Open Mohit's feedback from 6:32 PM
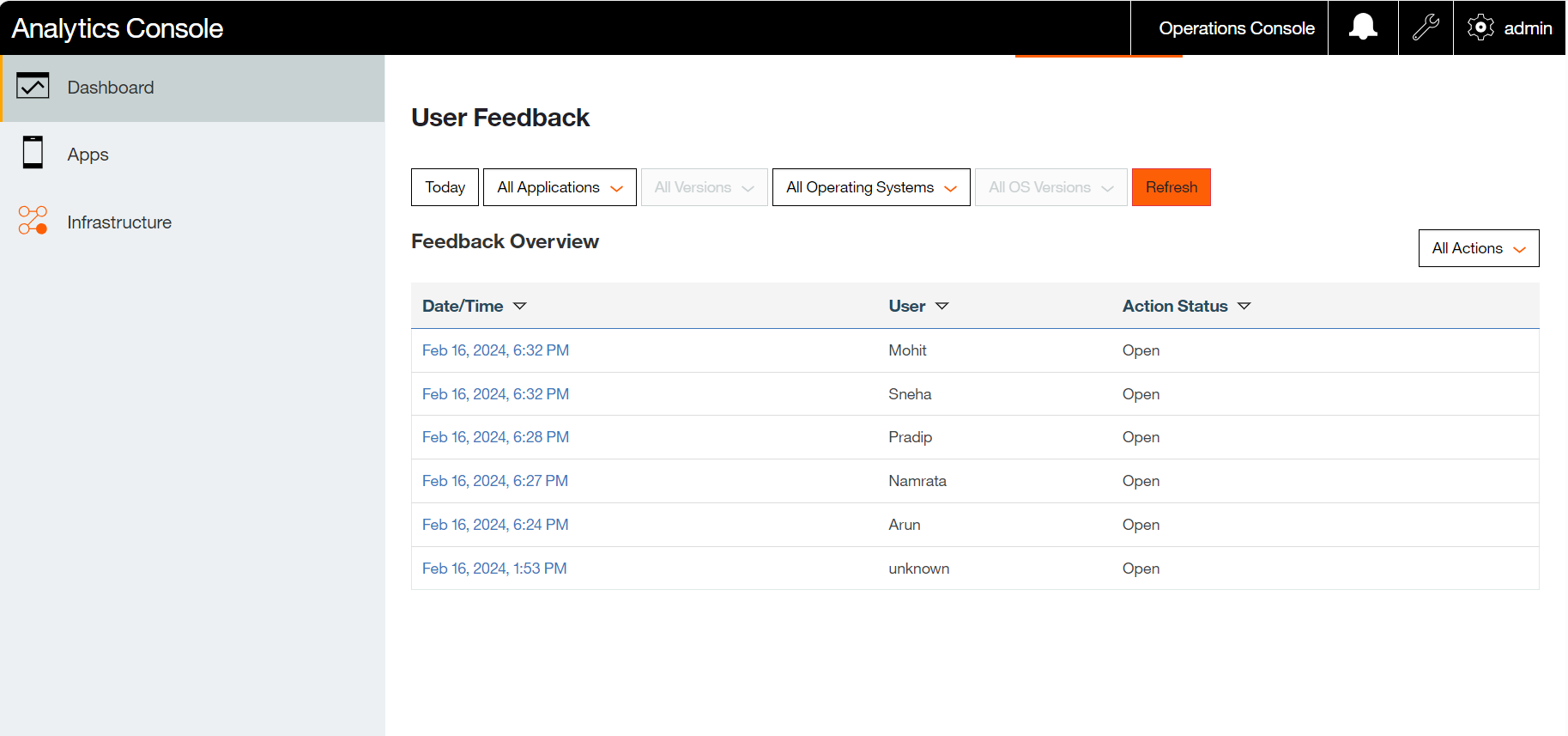This screenshot has height=736, width=1568. tap(495, 350)
